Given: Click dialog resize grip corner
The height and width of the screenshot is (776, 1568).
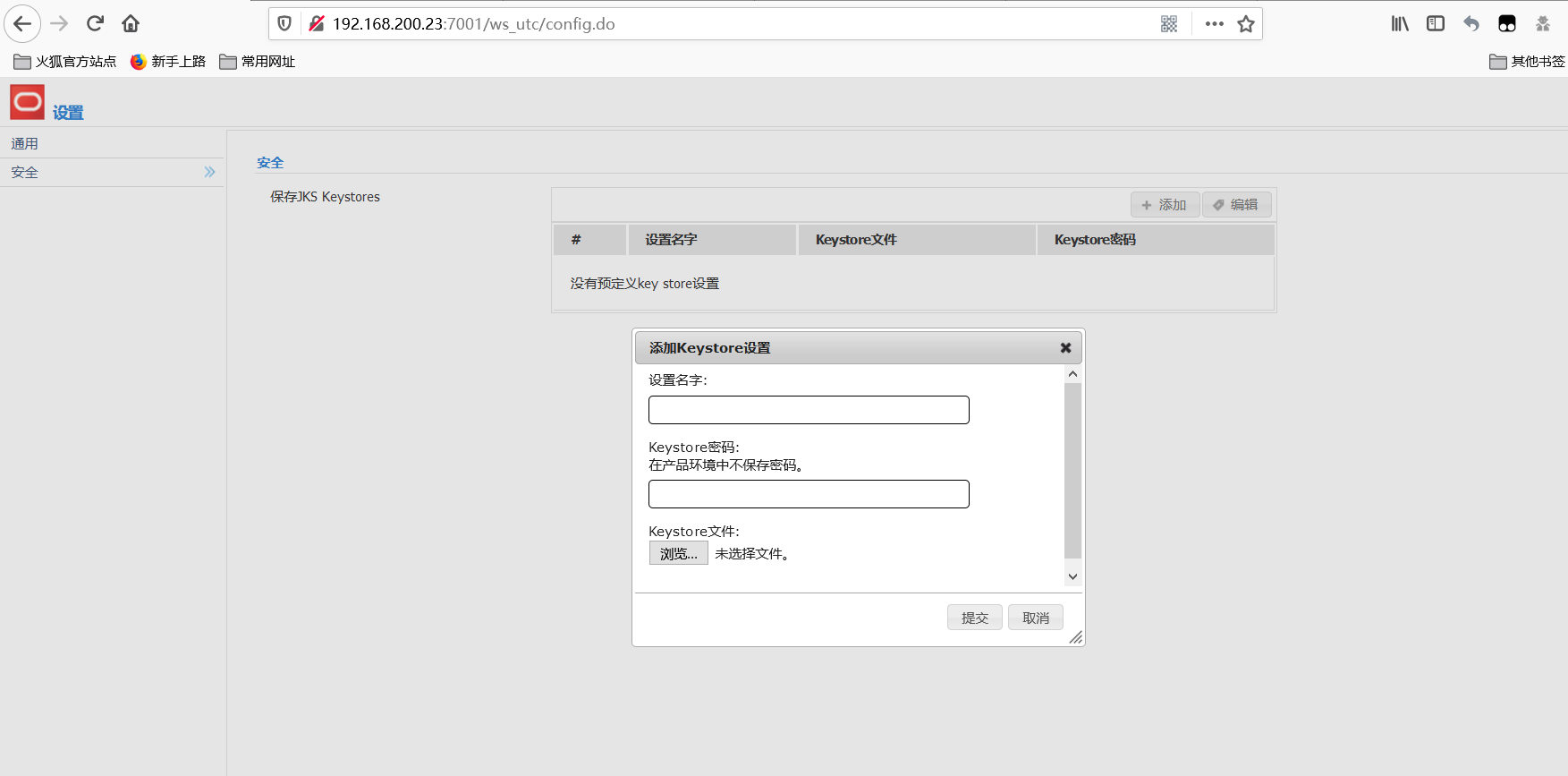Looking at the screenshot, I should click(x=1075, y=637).
